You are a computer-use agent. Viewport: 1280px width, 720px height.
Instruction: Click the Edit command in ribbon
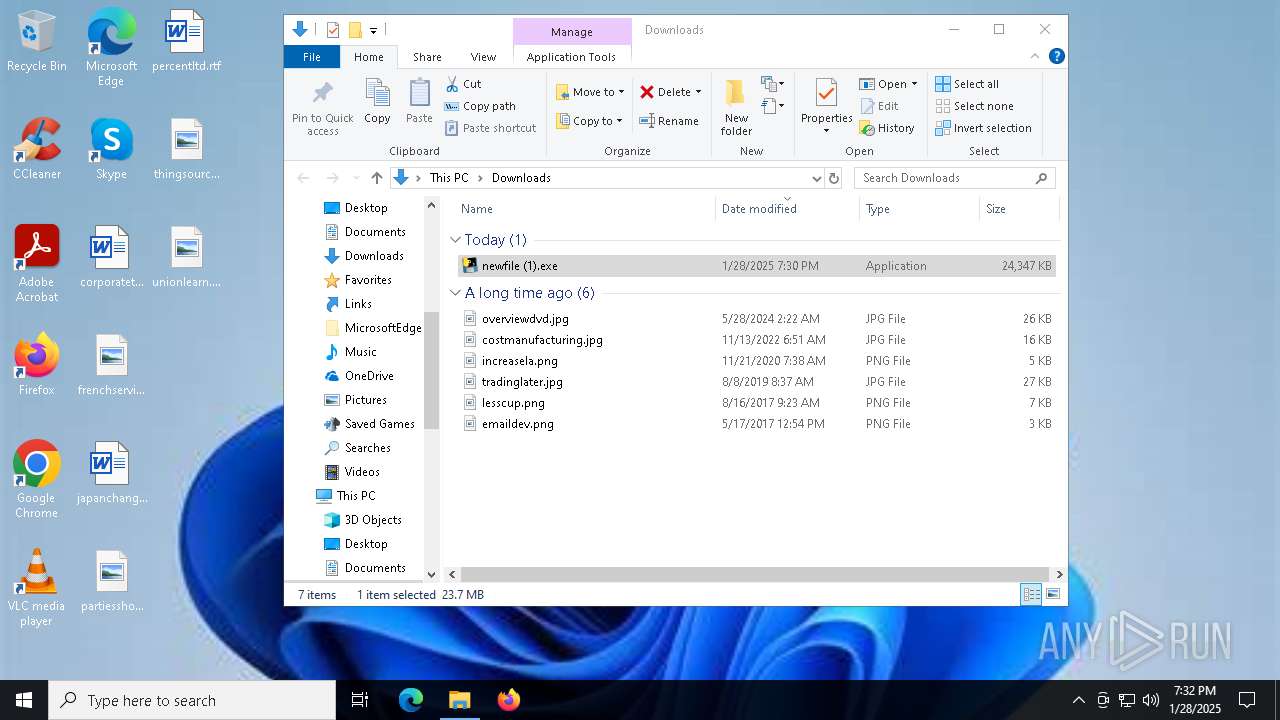pyautogui.click(x=879, y=106)
